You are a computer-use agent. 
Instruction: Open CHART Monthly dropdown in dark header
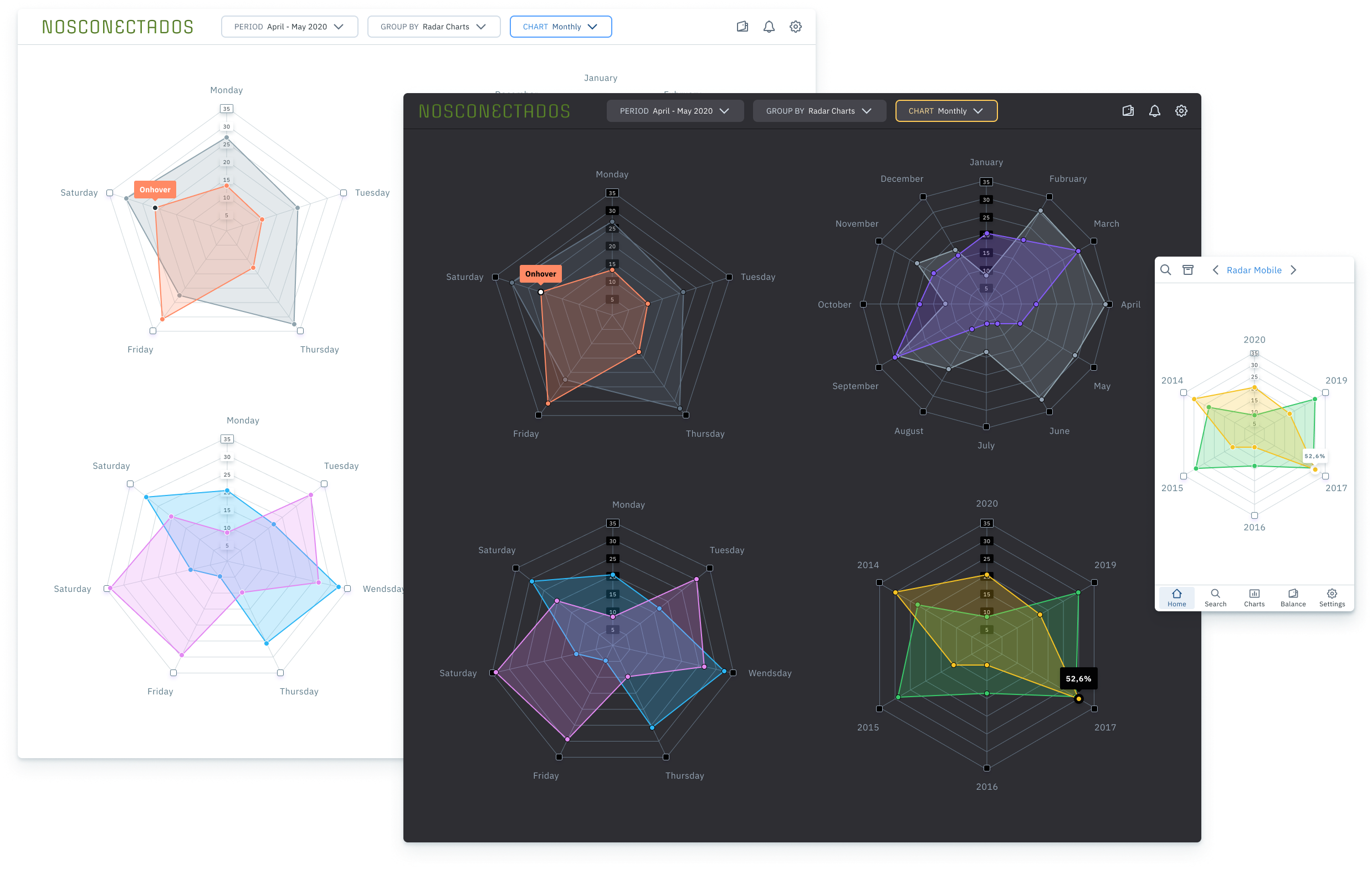coord(946,111)
